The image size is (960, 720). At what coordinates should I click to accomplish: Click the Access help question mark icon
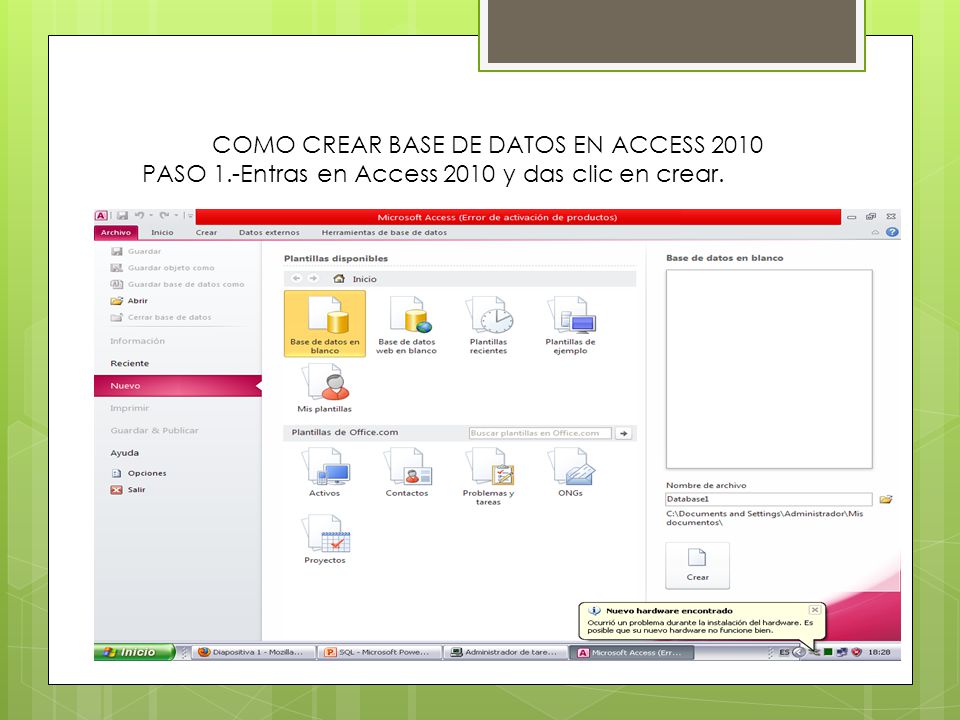coord(892,232)
